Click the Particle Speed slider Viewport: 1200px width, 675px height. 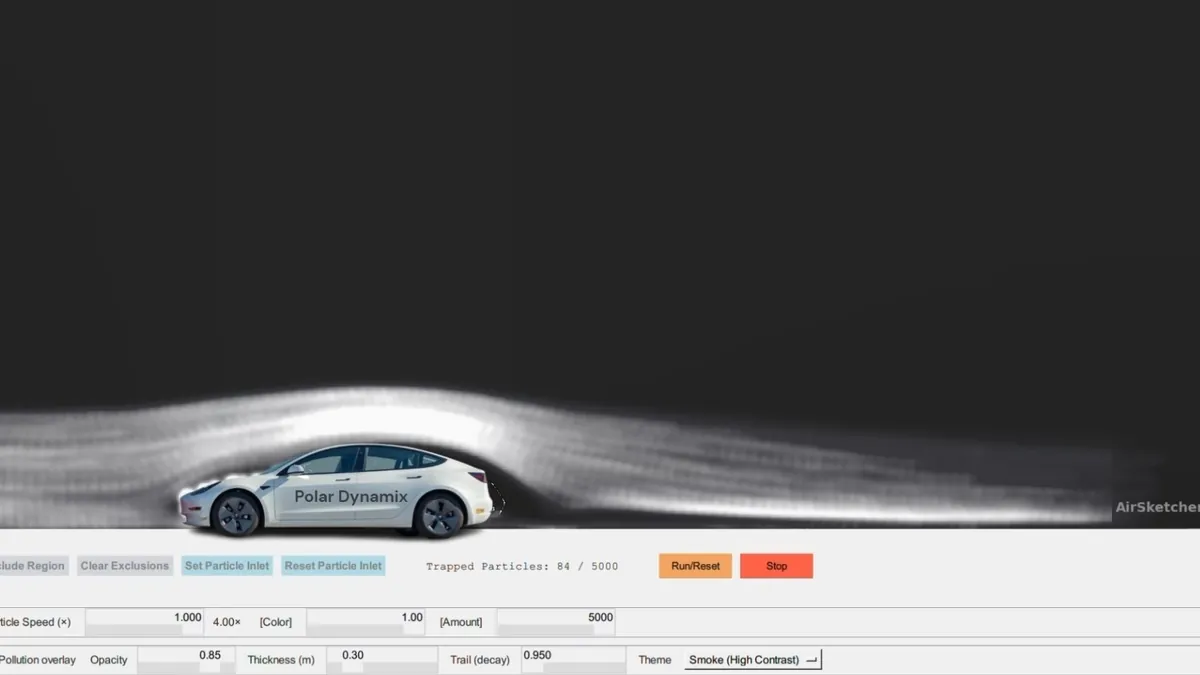click(x=144, y=630)
